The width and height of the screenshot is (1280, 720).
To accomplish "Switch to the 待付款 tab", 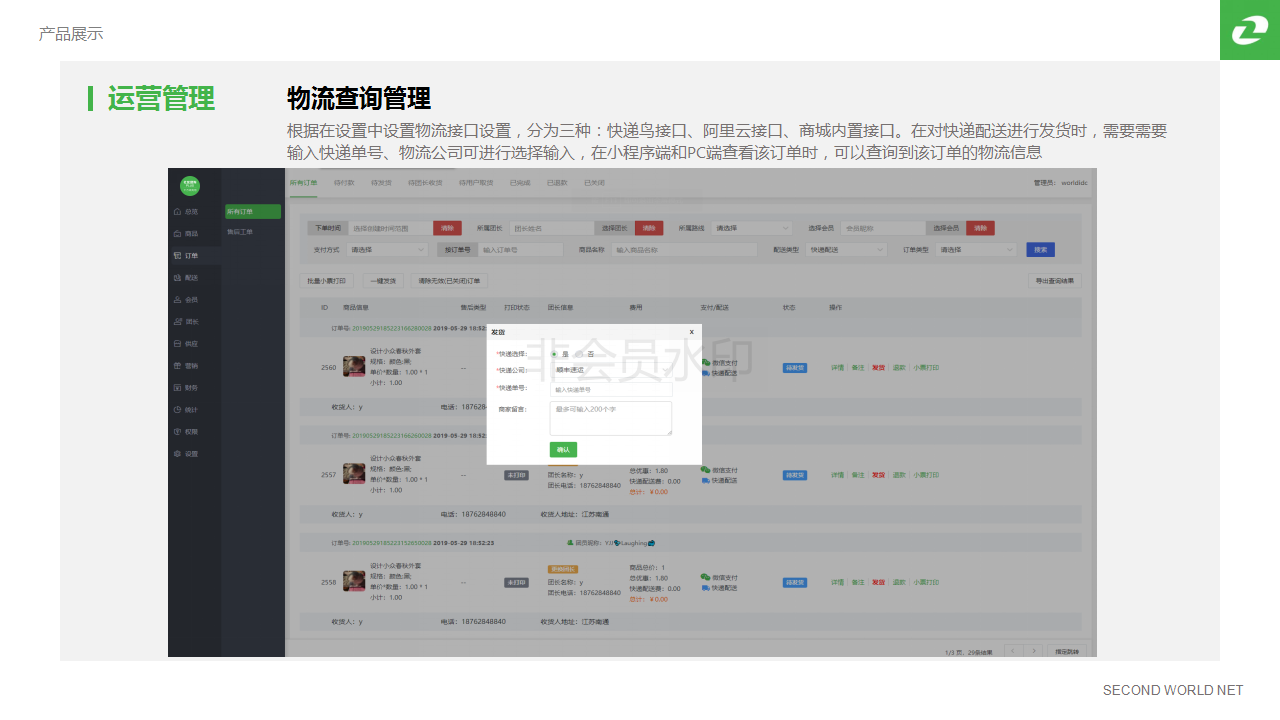I will click(x=344, y=183).
